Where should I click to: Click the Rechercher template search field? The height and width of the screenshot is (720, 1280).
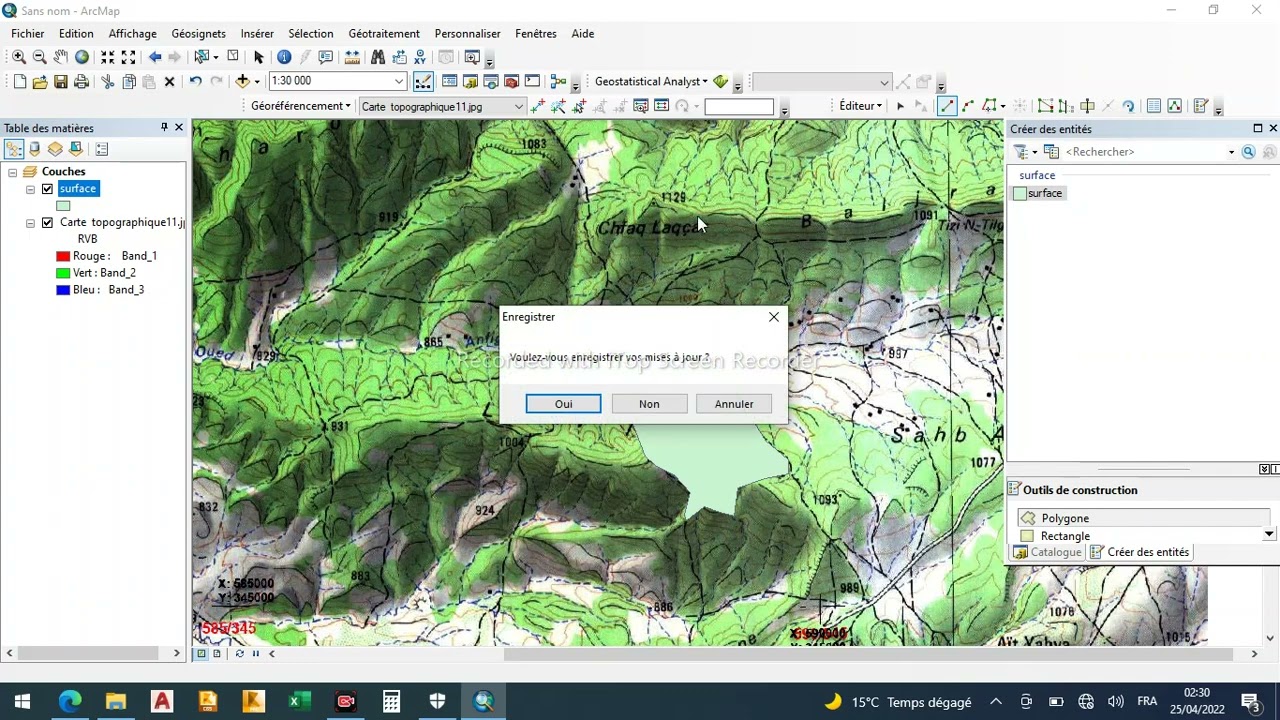1144,152
